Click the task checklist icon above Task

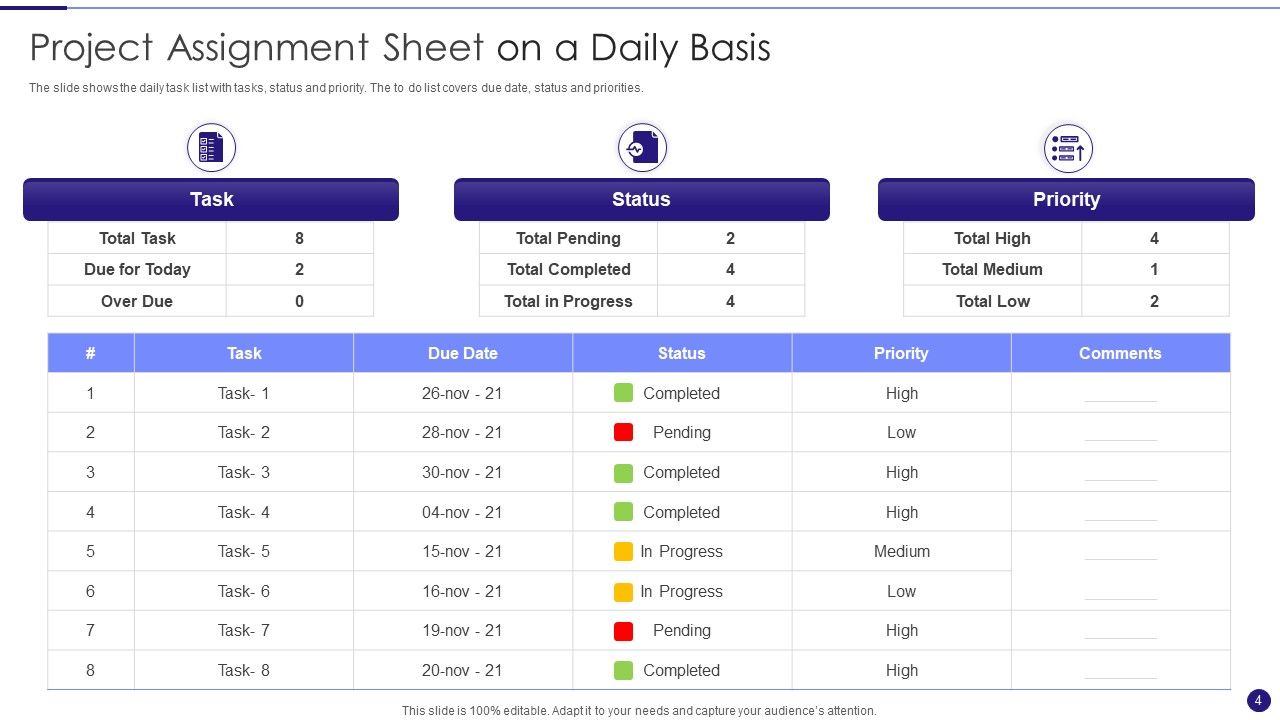click(x=211, y=148)
